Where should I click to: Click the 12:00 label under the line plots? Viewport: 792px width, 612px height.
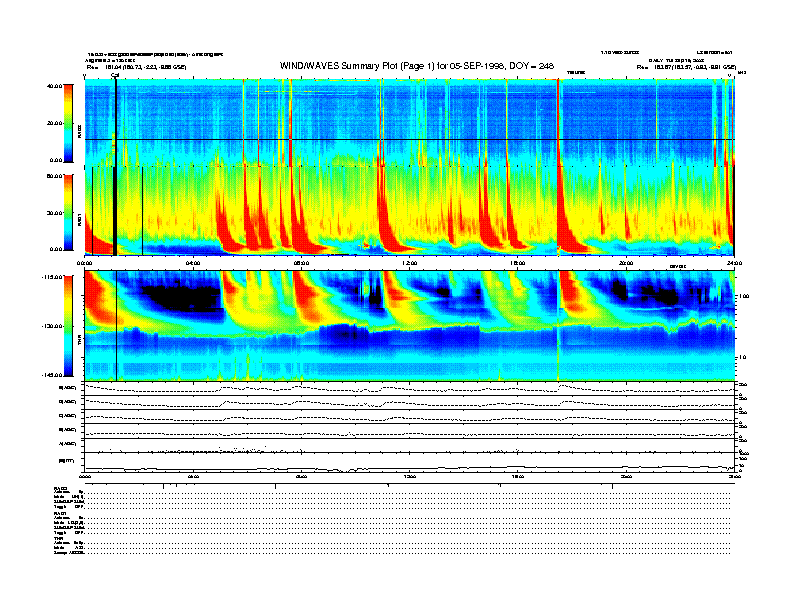(x=410, y=476)
